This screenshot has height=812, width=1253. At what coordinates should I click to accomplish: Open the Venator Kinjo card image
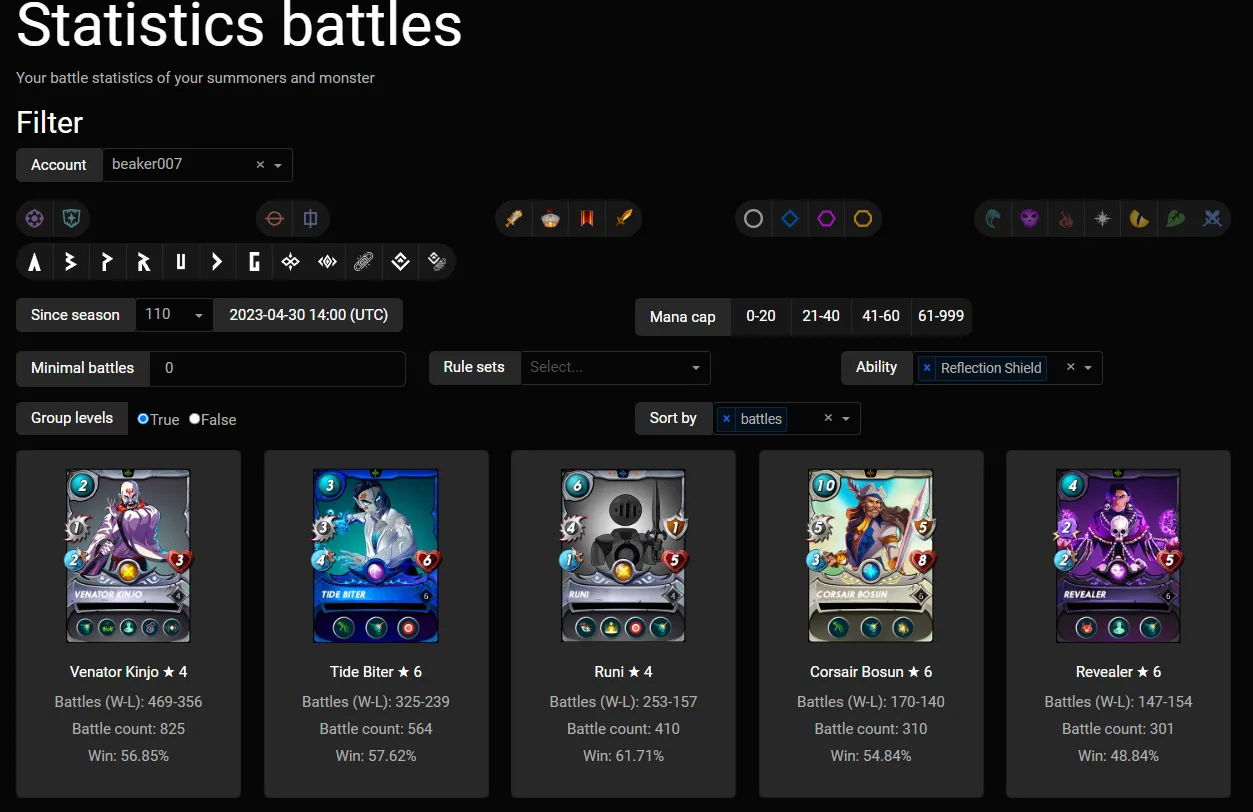pyautogui.click(x=129, y=556)
